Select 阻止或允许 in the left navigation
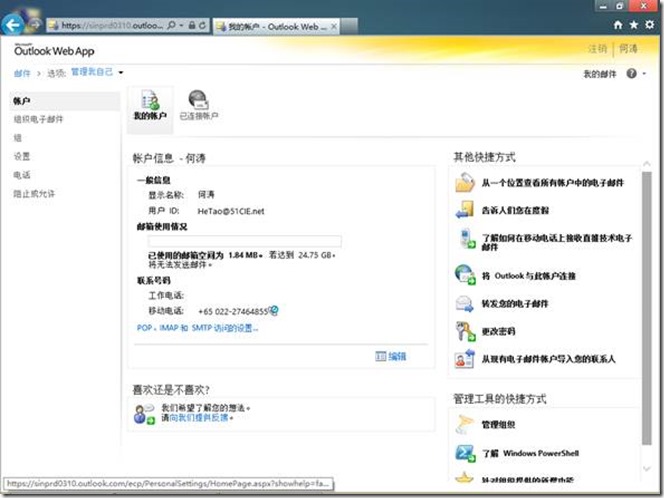This screenshot has width=664, height=498. 34,194
